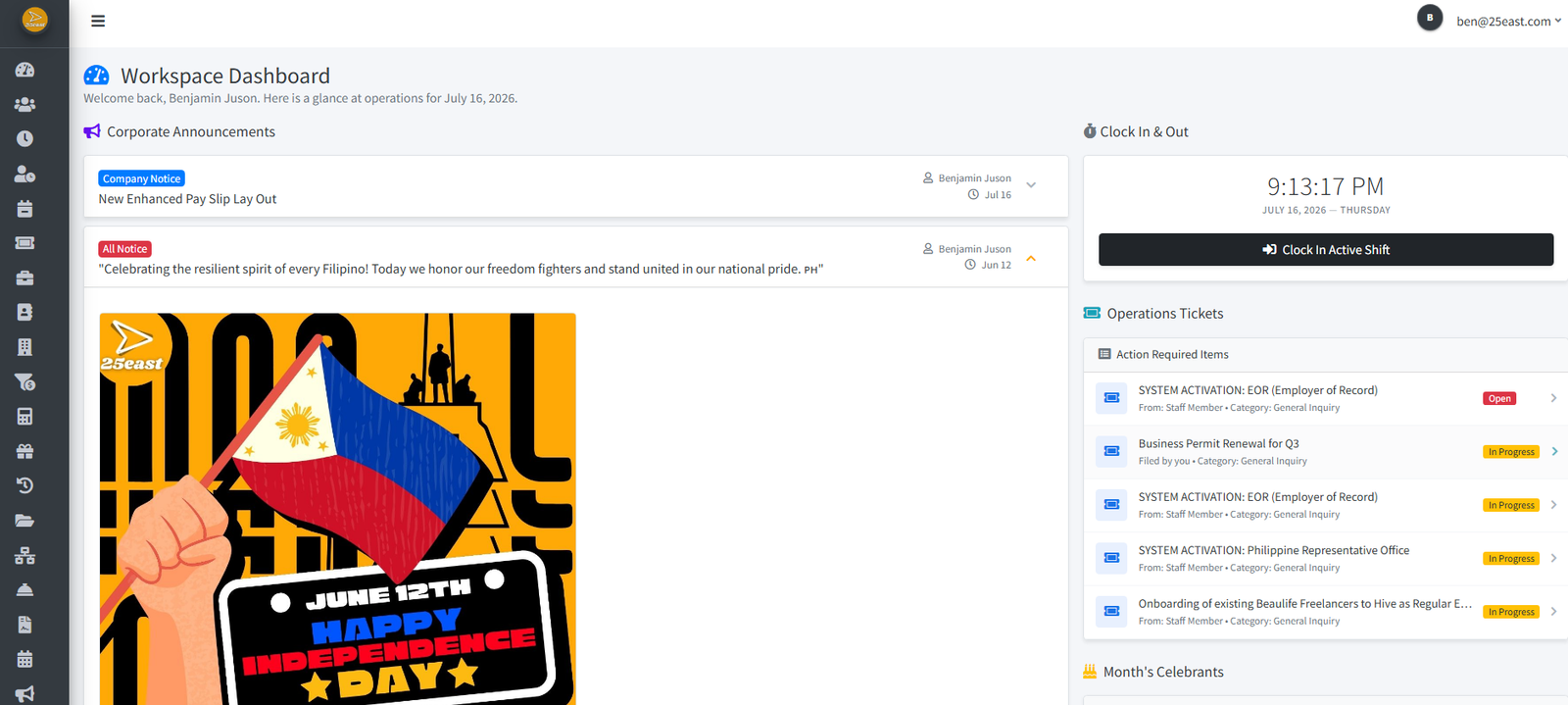The height and width of the screenshot is (705, 1568).
Task: Open the concierge bell sidebar icon
Action: pyautogui.click(x=25, y=590)
